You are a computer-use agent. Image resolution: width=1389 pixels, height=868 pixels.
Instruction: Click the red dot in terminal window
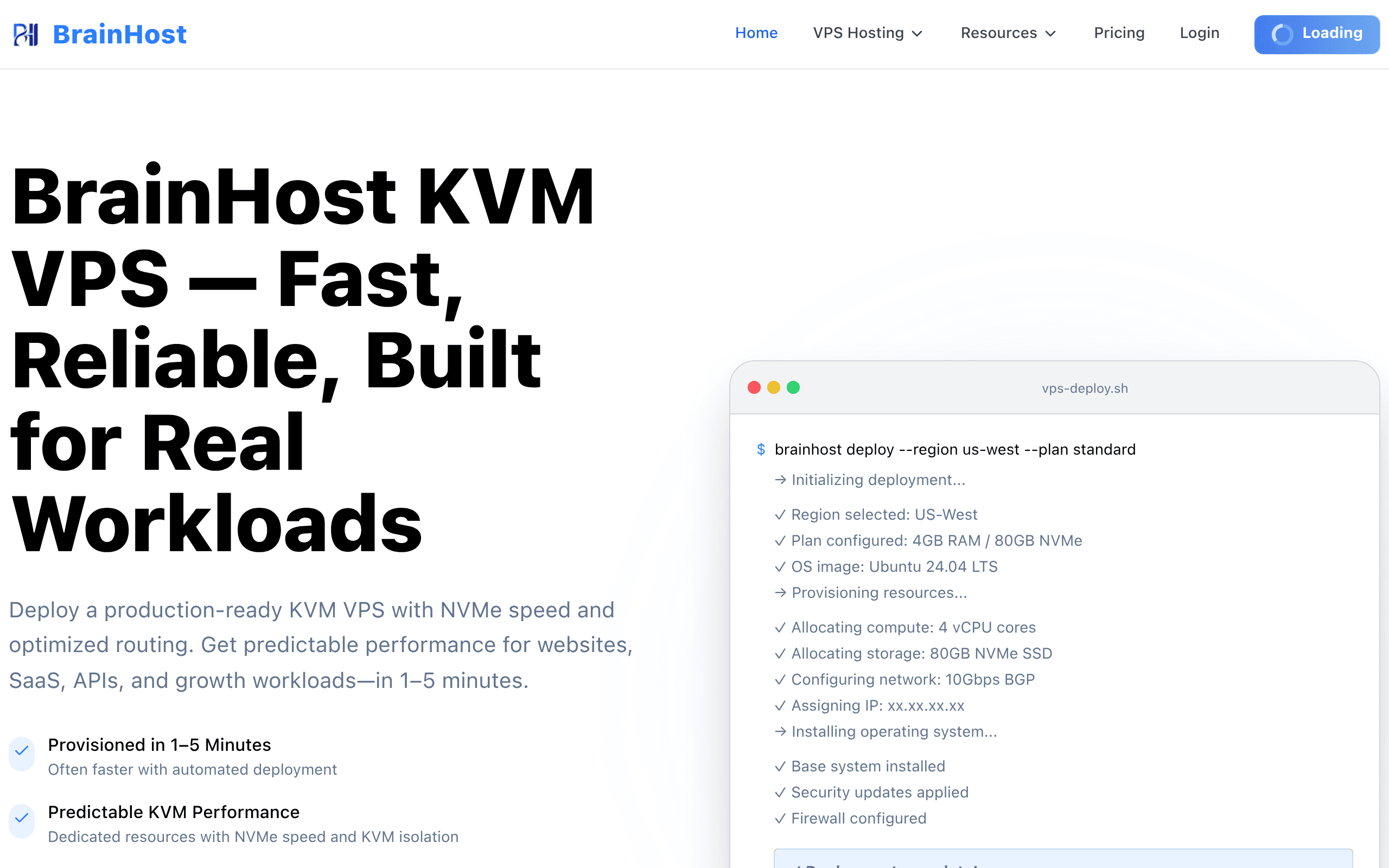tap(754, 387)
